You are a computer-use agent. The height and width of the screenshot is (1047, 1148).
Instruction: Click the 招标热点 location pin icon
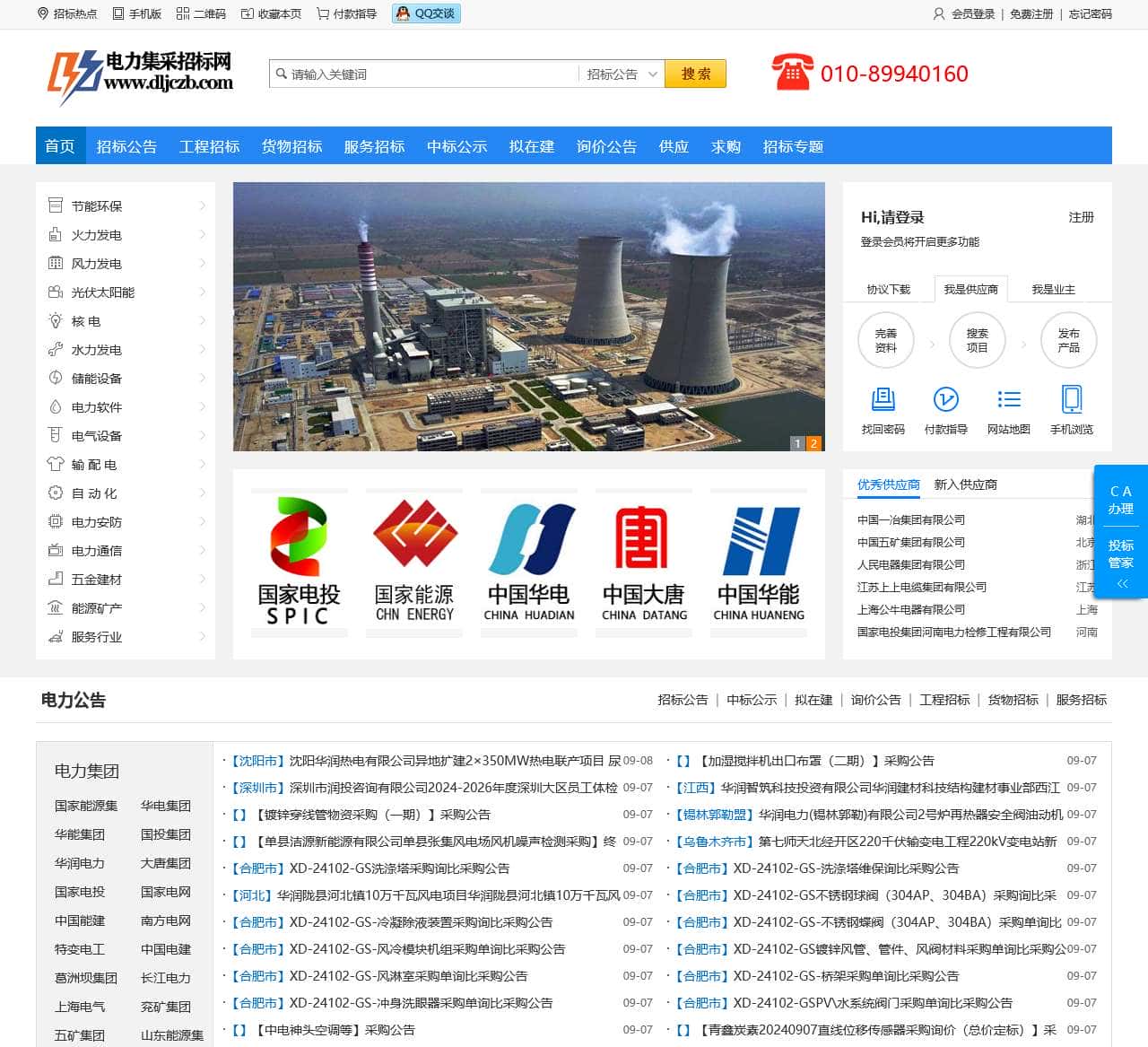point(42,13)
